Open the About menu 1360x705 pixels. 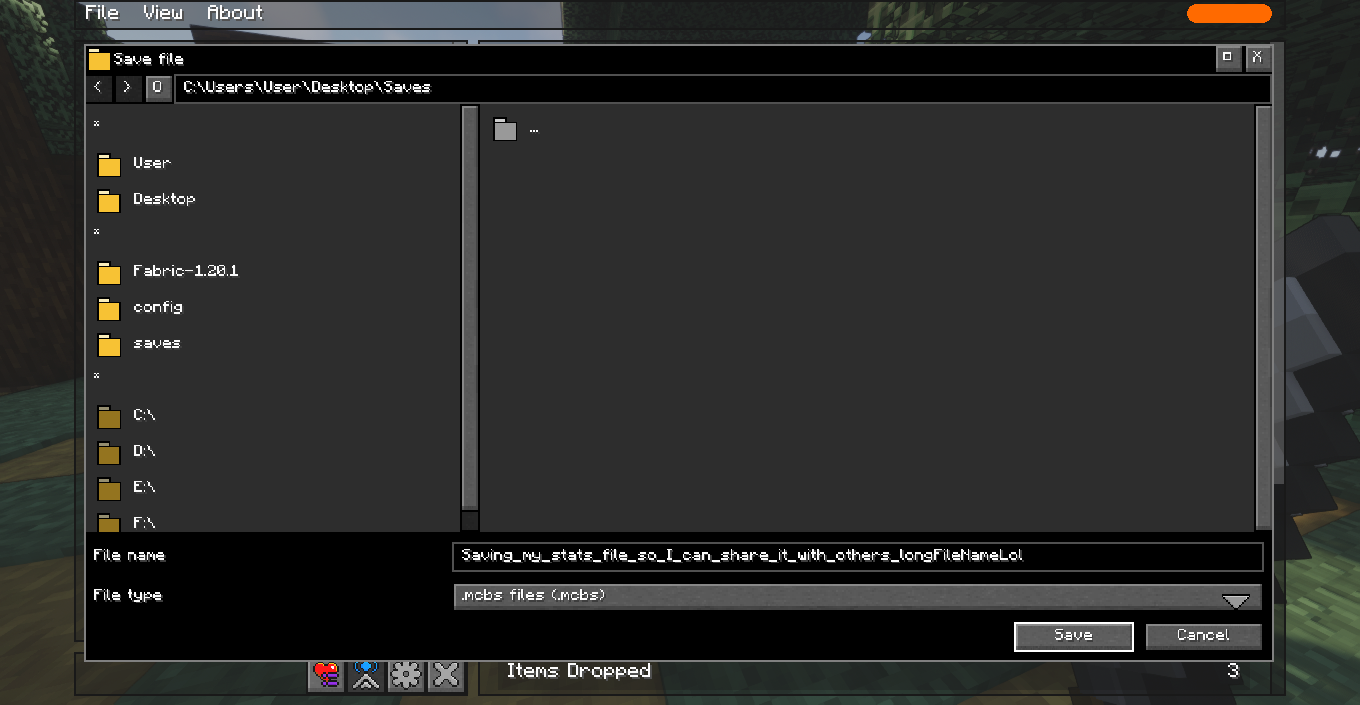tap(235, 13)
